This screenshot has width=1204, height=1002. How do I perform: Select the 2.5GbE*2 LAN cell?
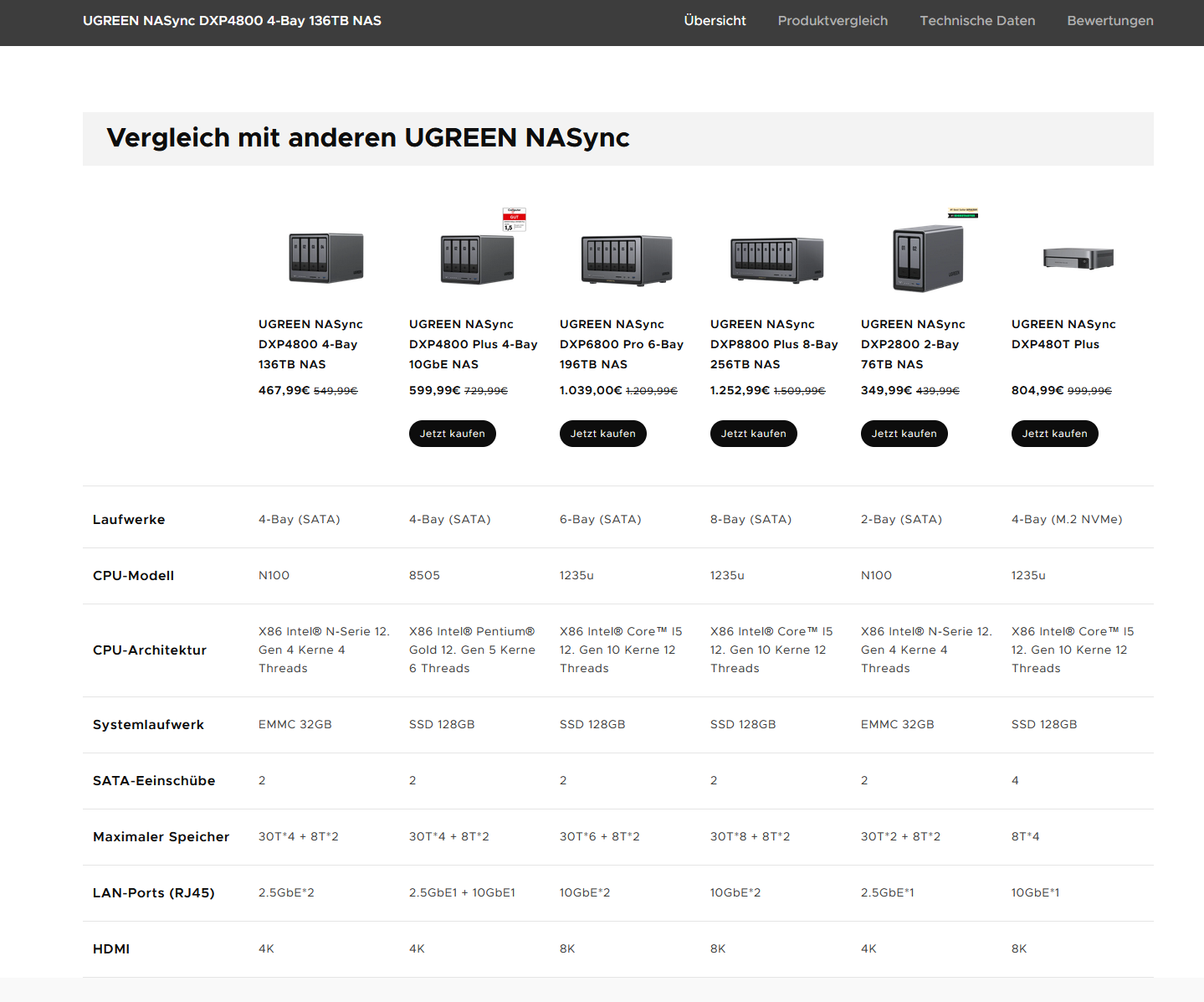[286, 893]
